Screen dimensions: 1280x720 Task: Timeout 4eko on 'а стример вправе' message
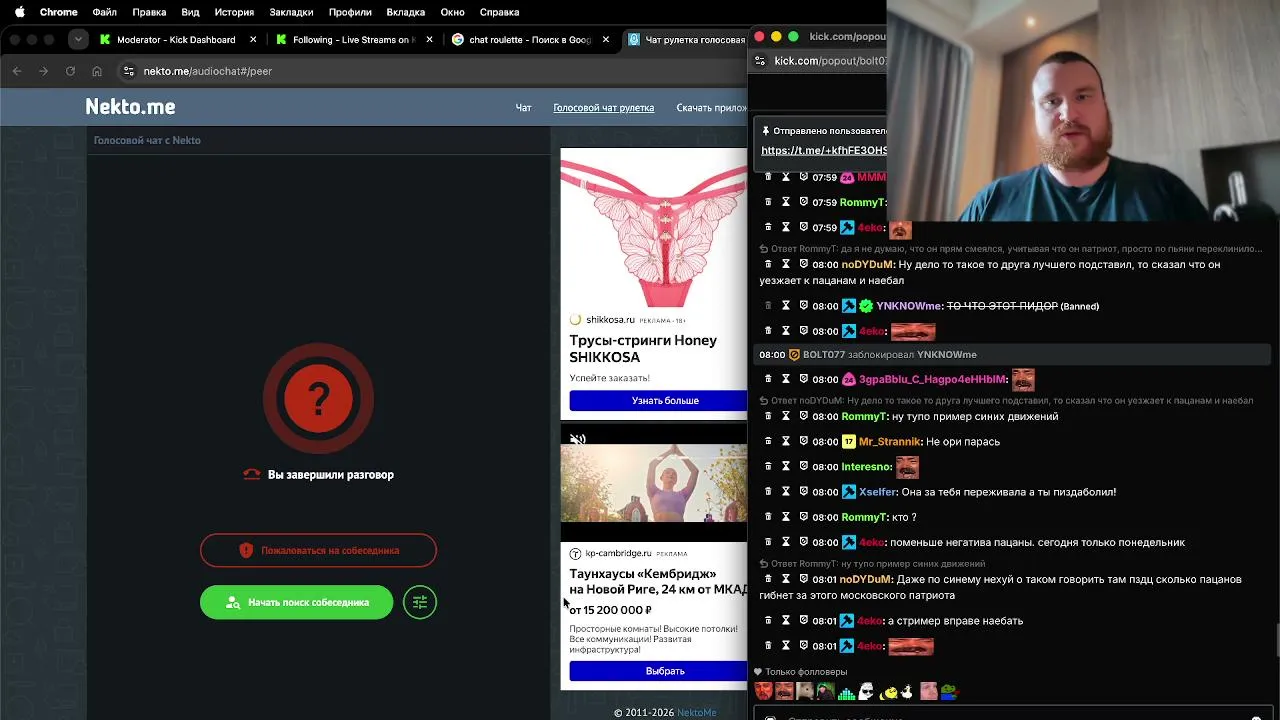click(x=786, y=620)
